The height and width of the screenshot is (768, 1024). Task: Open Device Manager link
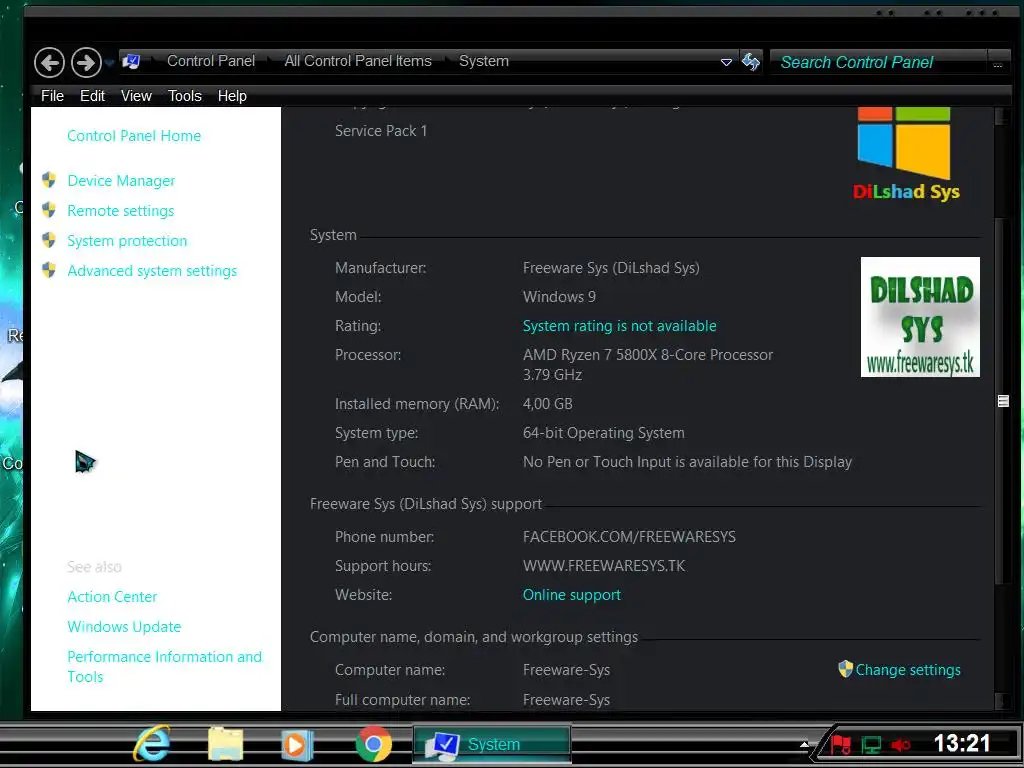click(121, 181)
